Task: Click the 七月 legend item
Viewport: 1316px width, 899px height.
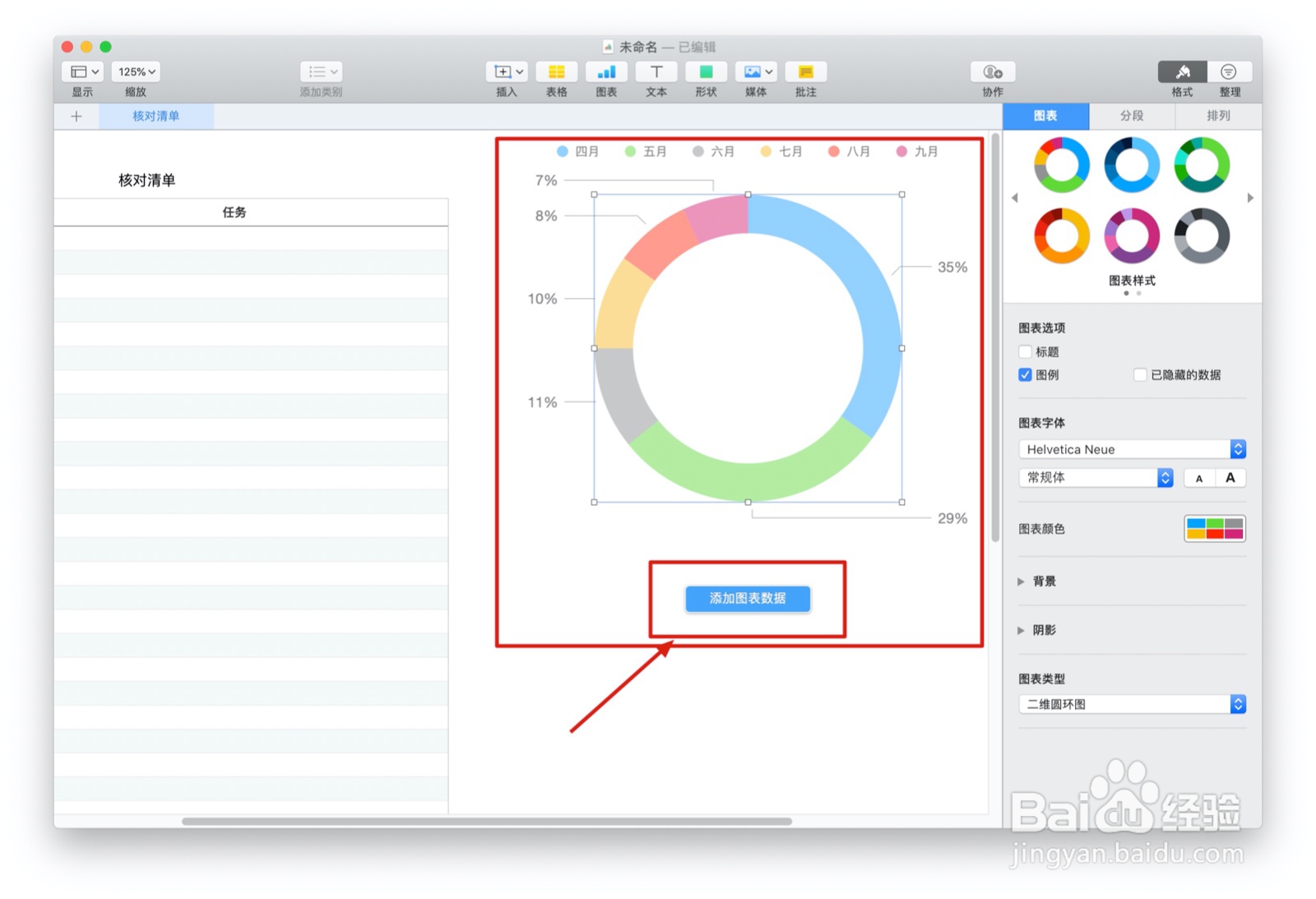Action: click(x=782, y=151)
